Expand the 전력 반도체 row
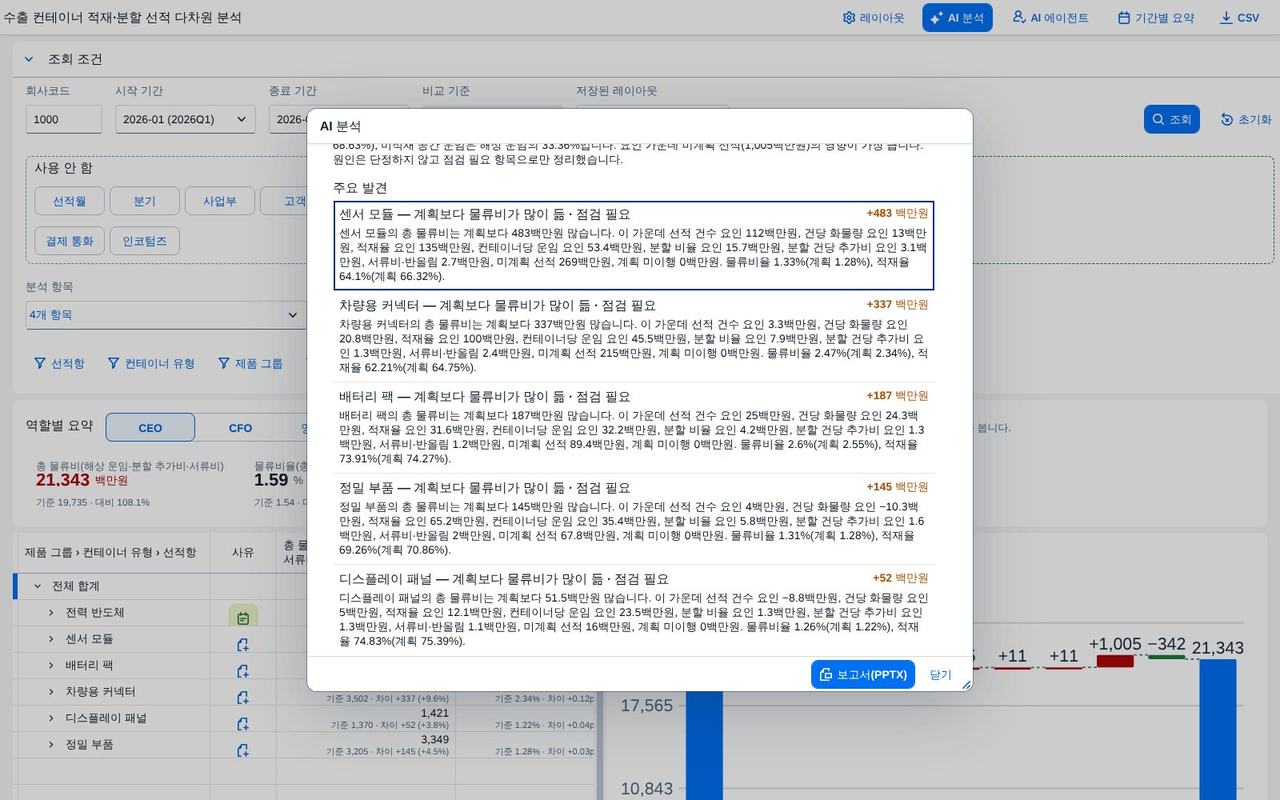This screenshot has width=1280, height=800. click(51, 612)
